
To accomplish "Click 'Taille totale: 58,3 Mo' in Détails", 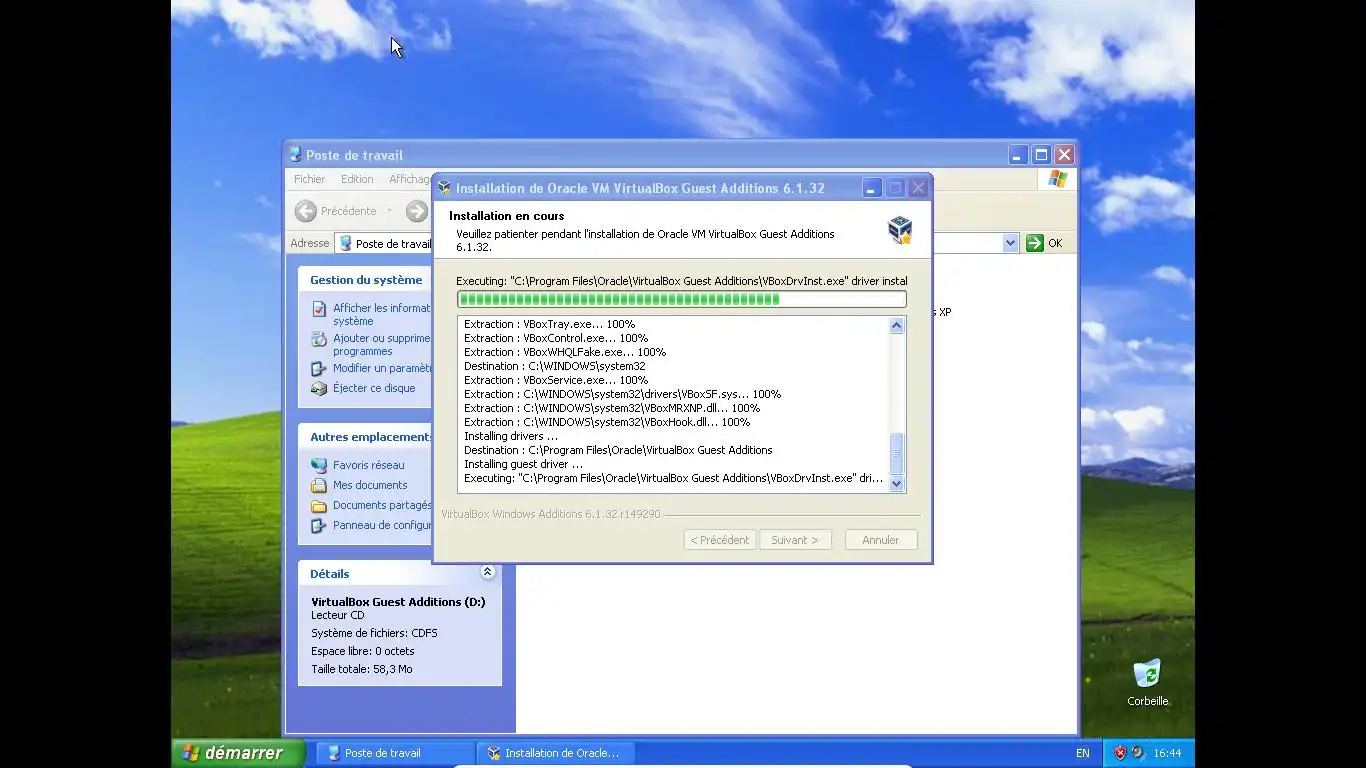I will click(x=361, y=669).
